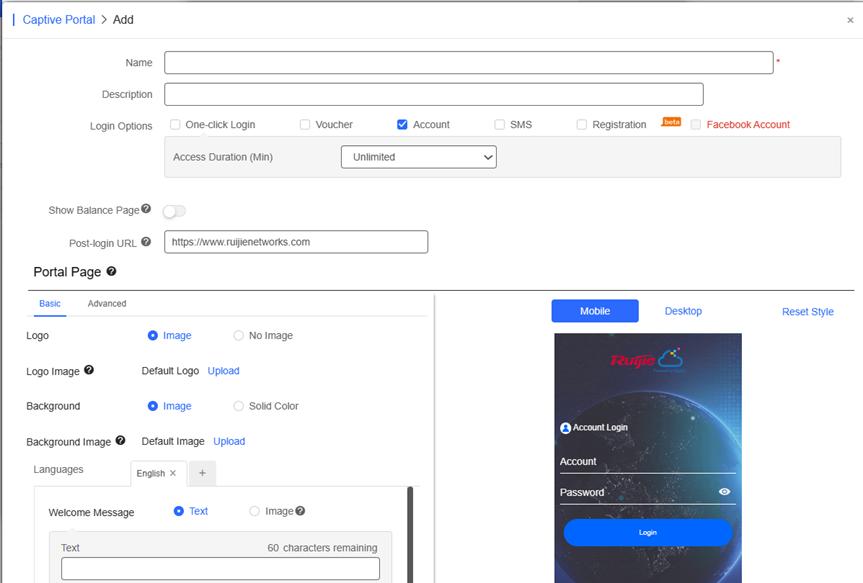863x583 pixels.
Task: Click the Name input field
Action: click(469, 63)
